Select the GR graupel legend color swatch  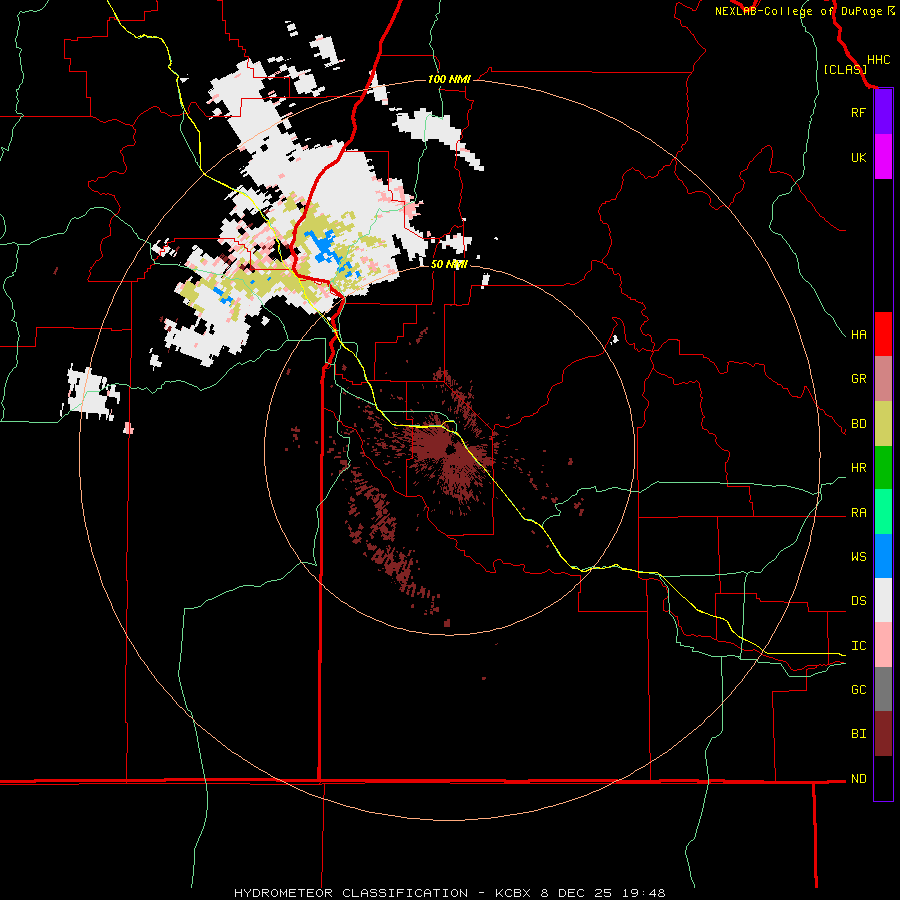883,379
